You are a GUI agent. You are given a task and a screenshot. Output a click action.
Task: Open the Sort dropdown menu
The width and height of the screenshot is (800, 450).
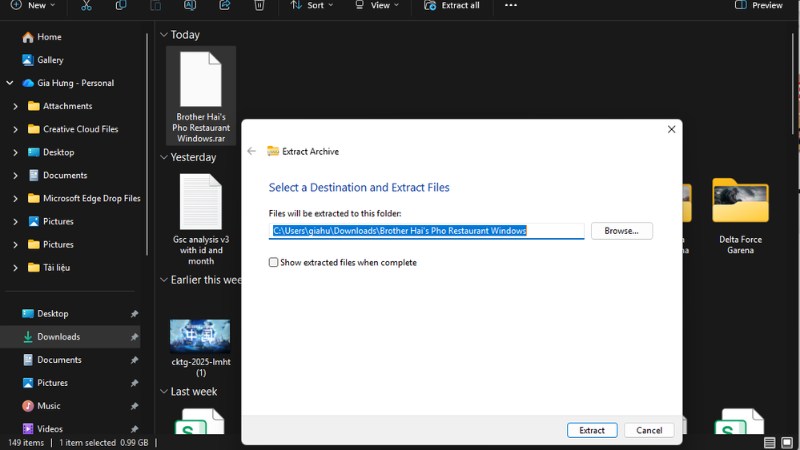309,5
